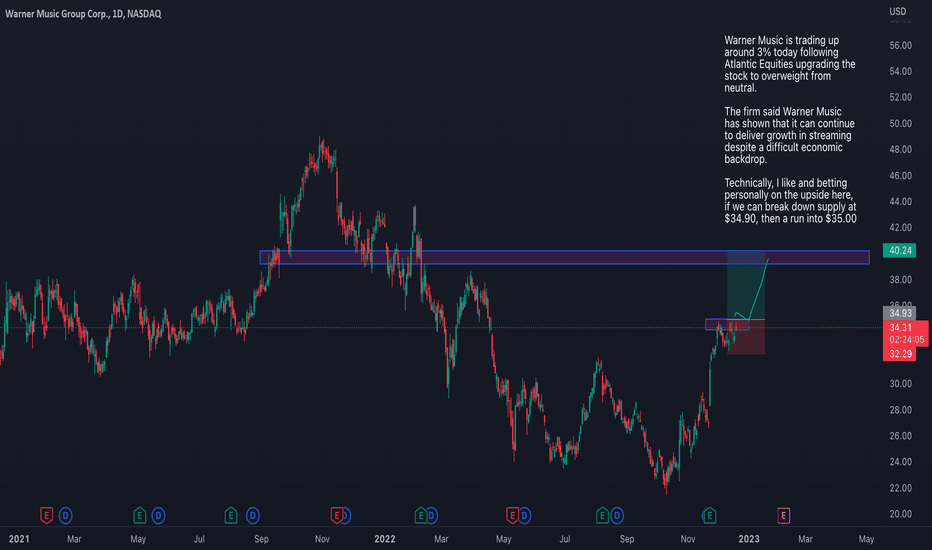Click the 30.00 price axis label
932x550 pixels.
click(x=900, y=384)
